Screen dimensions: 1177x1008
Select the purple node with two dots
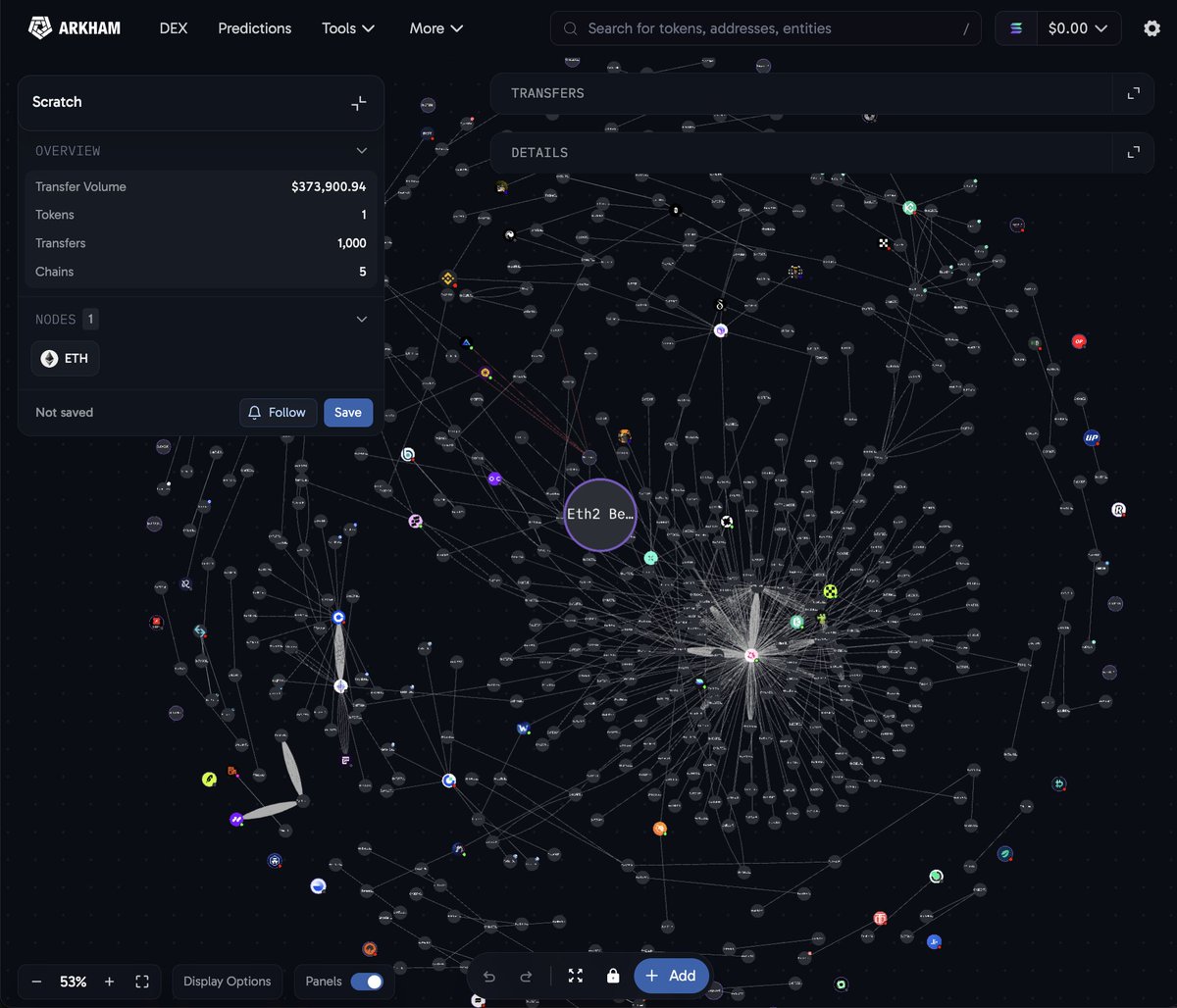click(495, 479)
